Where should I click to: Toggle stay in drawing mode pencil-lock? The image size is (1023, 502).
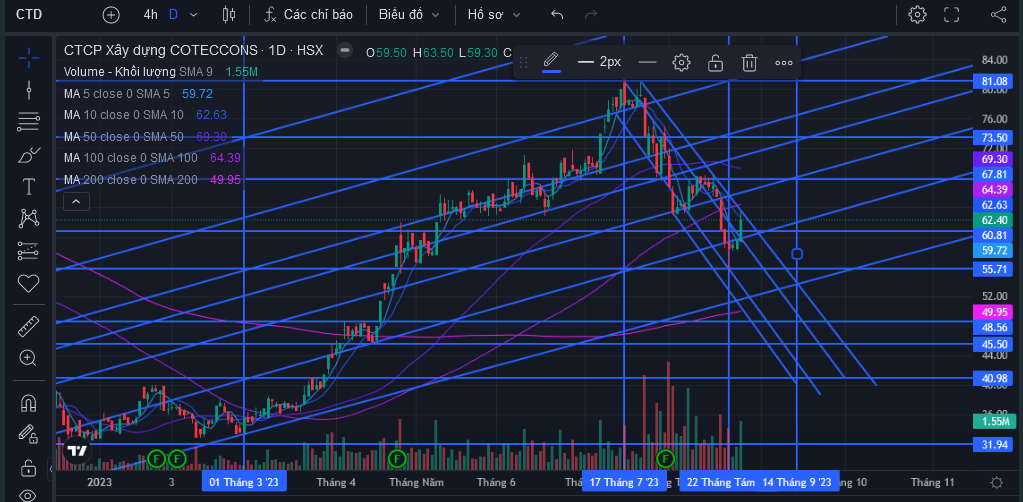tap(29, 434)
